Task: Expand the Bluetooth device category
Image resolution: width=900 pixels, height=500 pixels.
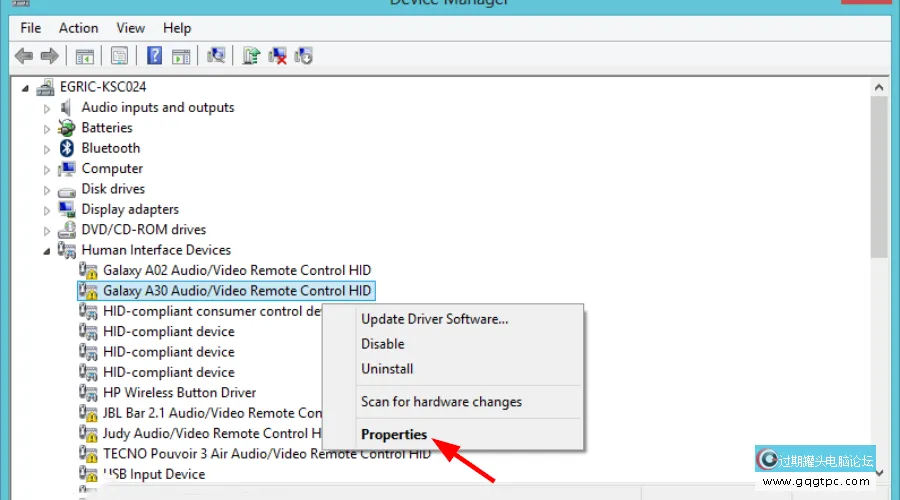Action: [x=47, y=149]
